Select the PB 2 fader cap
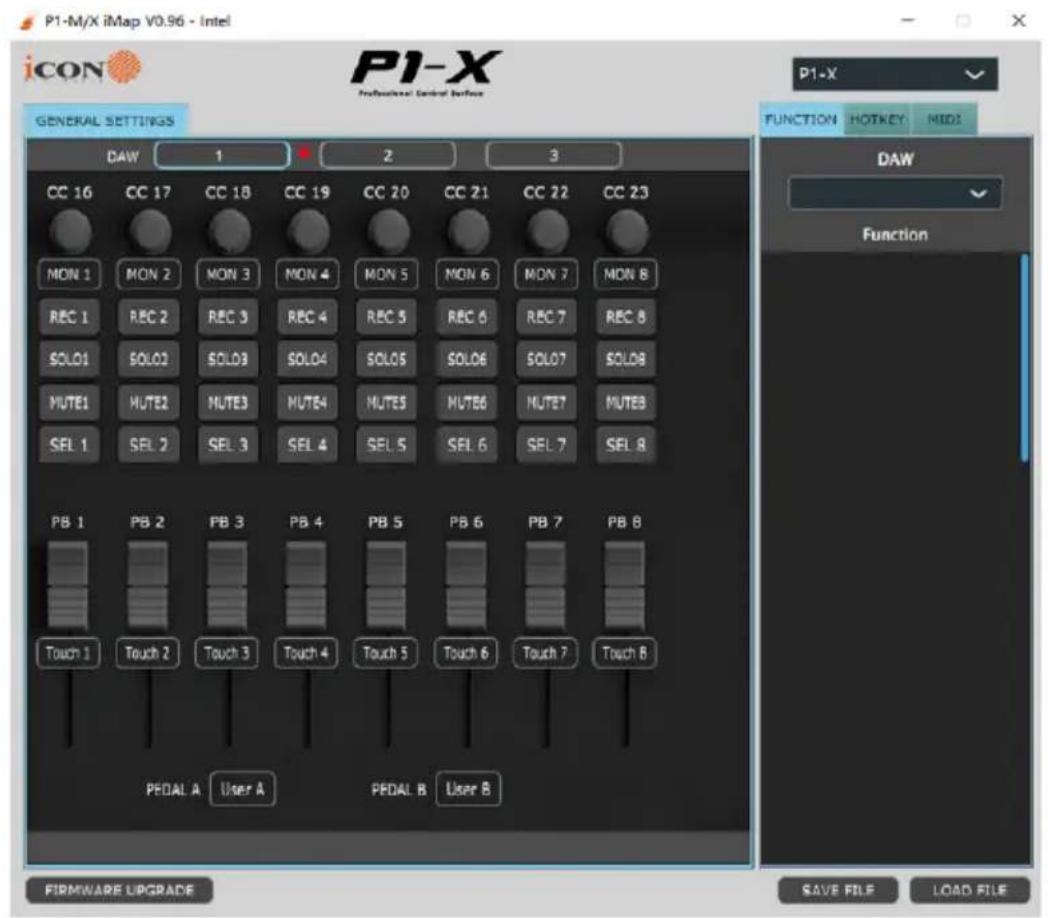1048x918 pixels. coord(147,587)
